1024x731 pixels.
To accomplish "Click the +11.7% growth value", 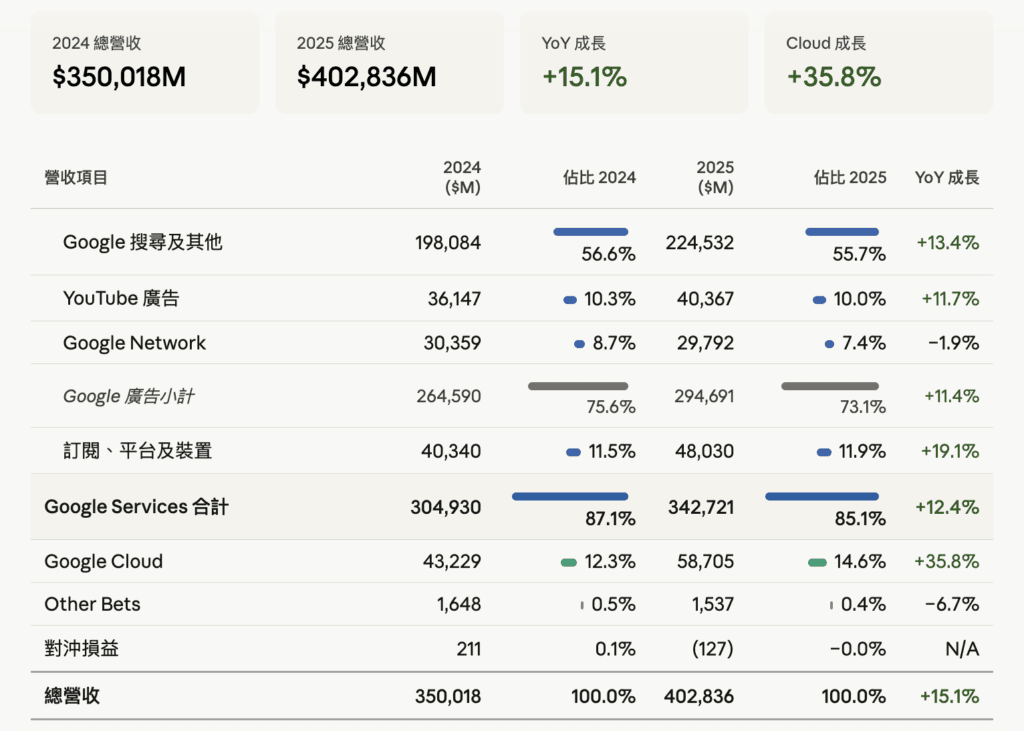I will coord(950,299).
